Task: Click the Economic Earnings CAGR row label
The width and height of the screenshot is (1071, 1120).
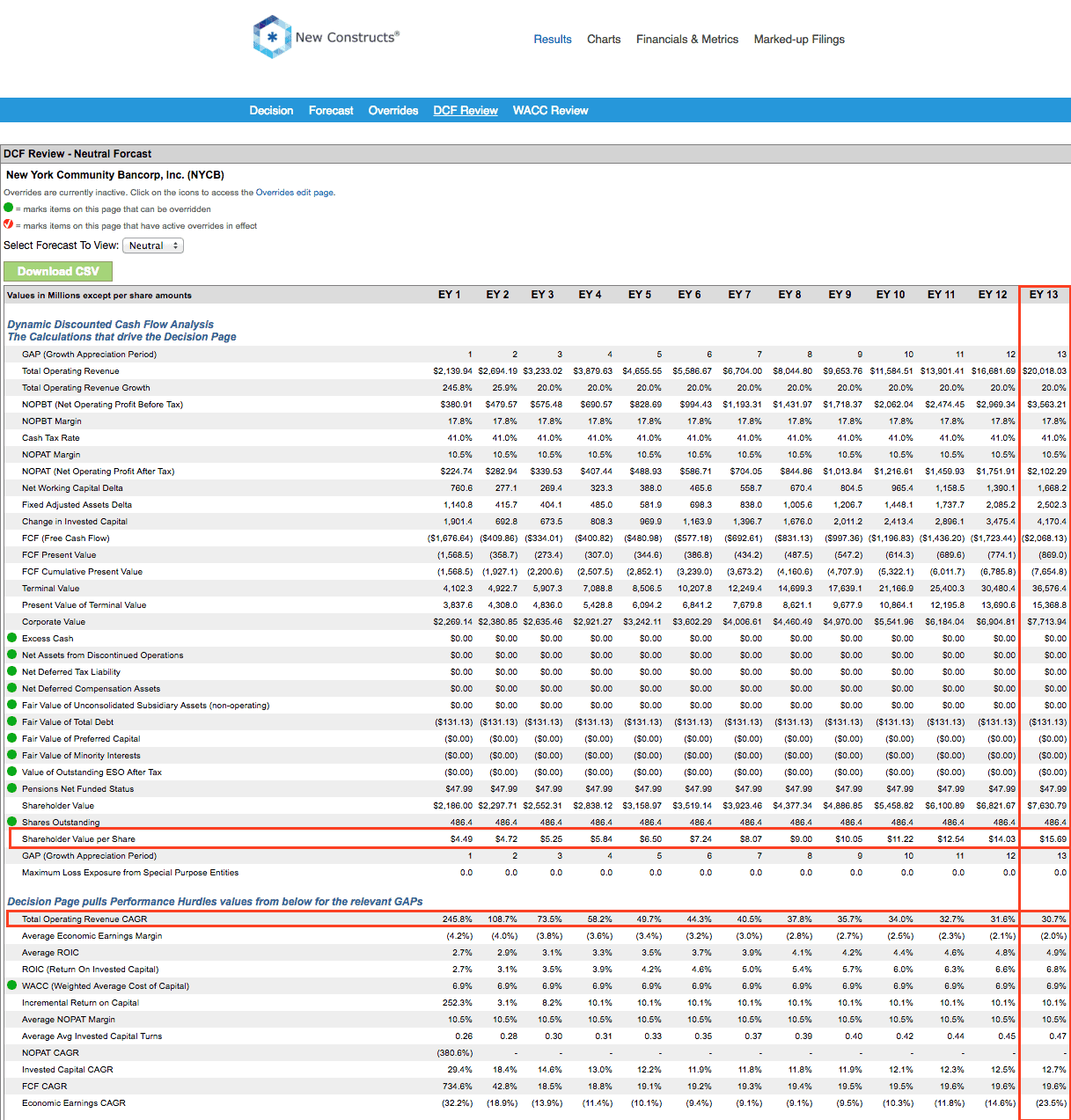Action: click(74, 1102)
